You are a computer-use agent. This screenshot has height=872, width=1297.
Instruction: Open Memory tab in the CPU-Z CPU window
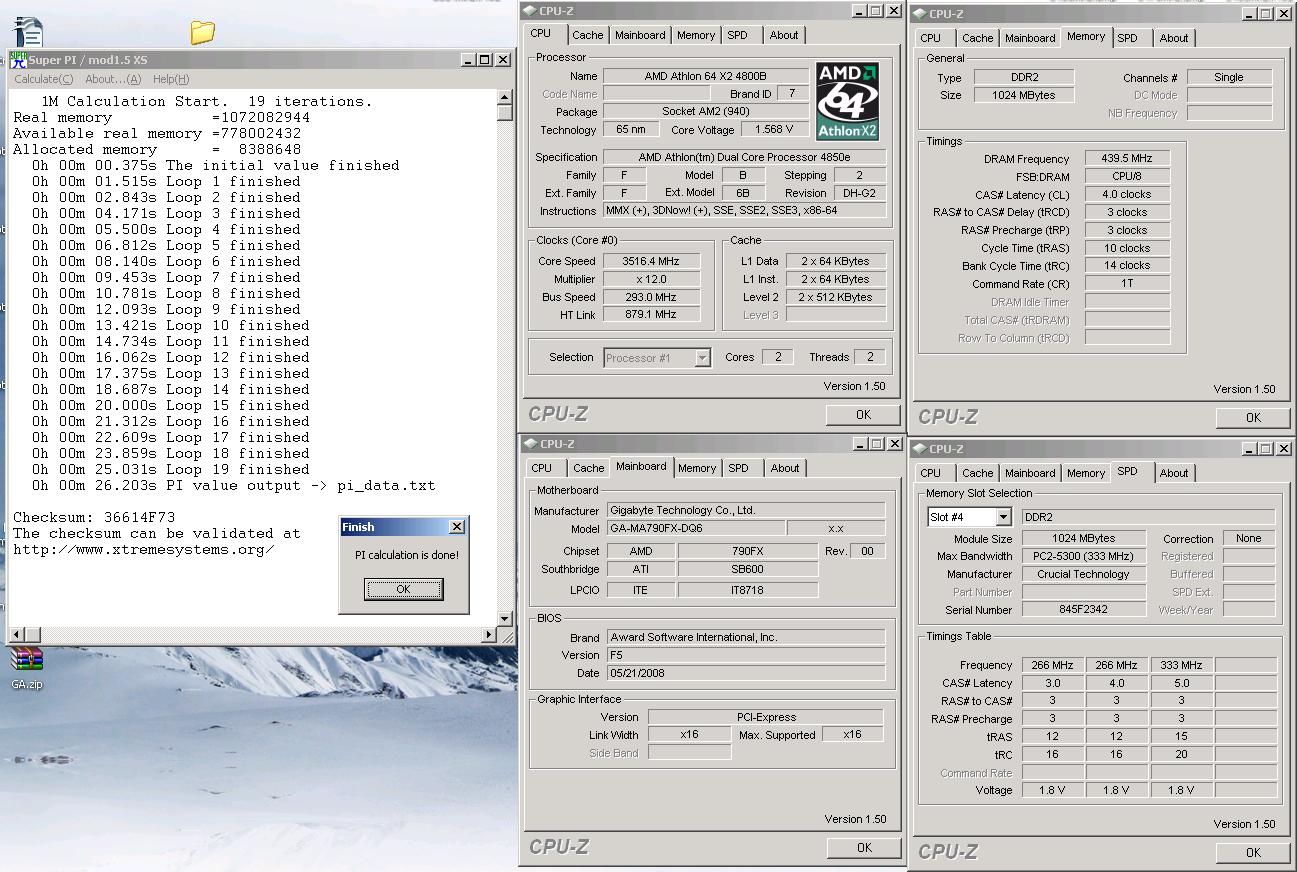click(x=696, y=35)
